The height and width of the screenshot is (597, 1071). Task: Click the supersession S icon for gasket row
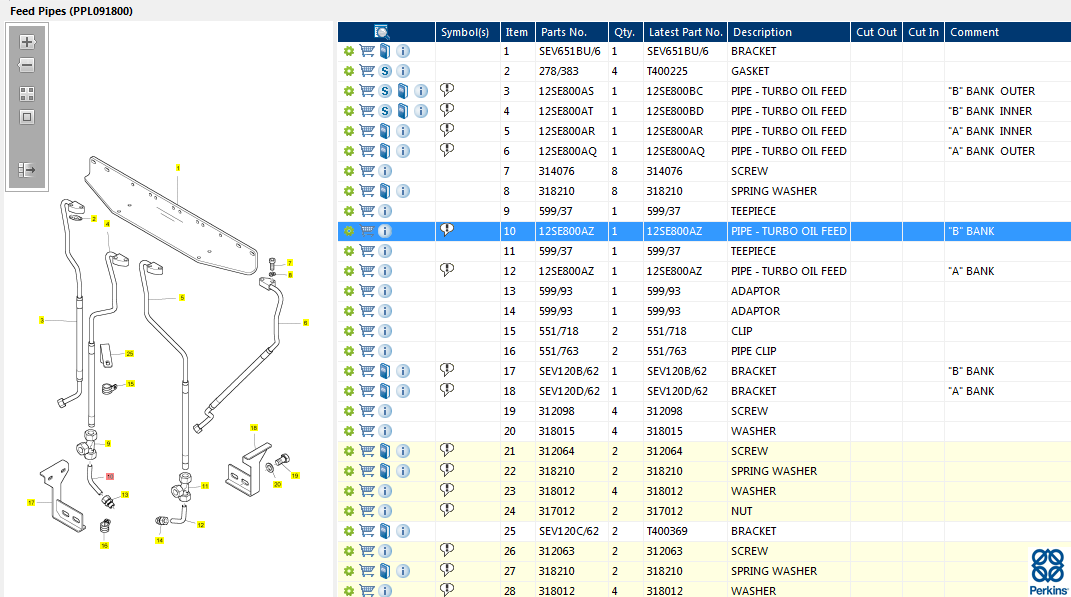pyautogui.click(x=385, y=71)
